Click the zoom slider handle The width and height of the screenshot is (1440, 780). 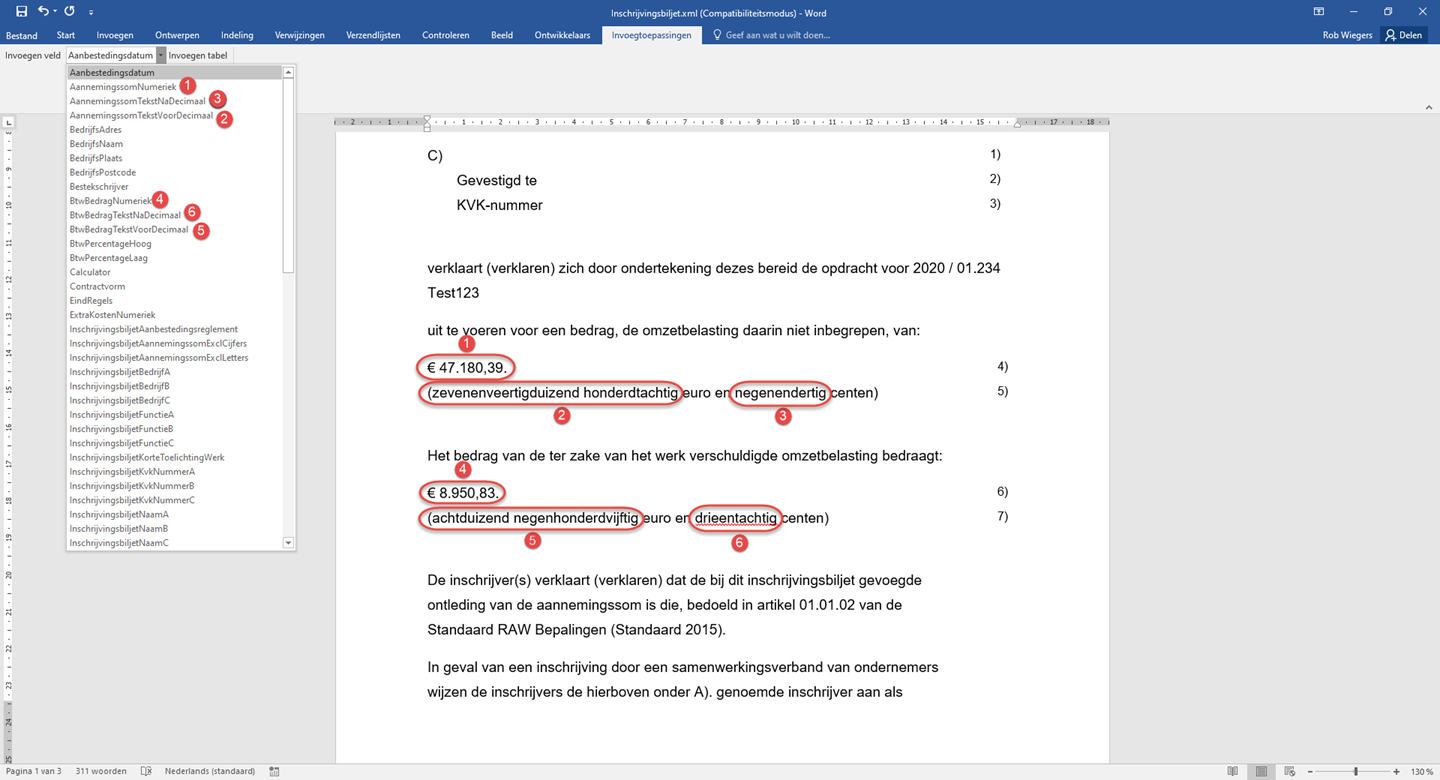coord(1356,771)
